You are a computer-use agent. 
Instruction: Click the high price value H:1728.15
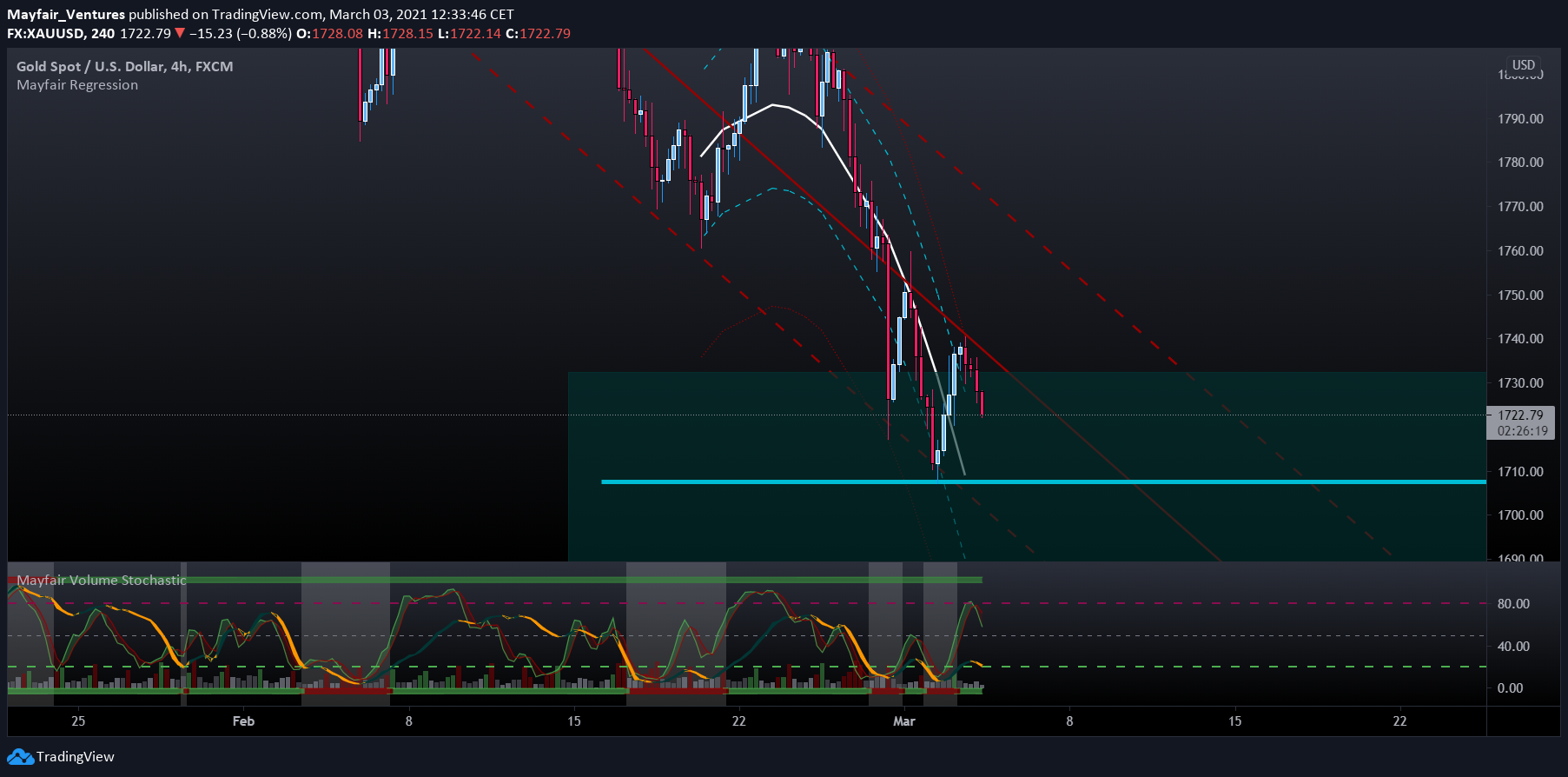point(400,34)
